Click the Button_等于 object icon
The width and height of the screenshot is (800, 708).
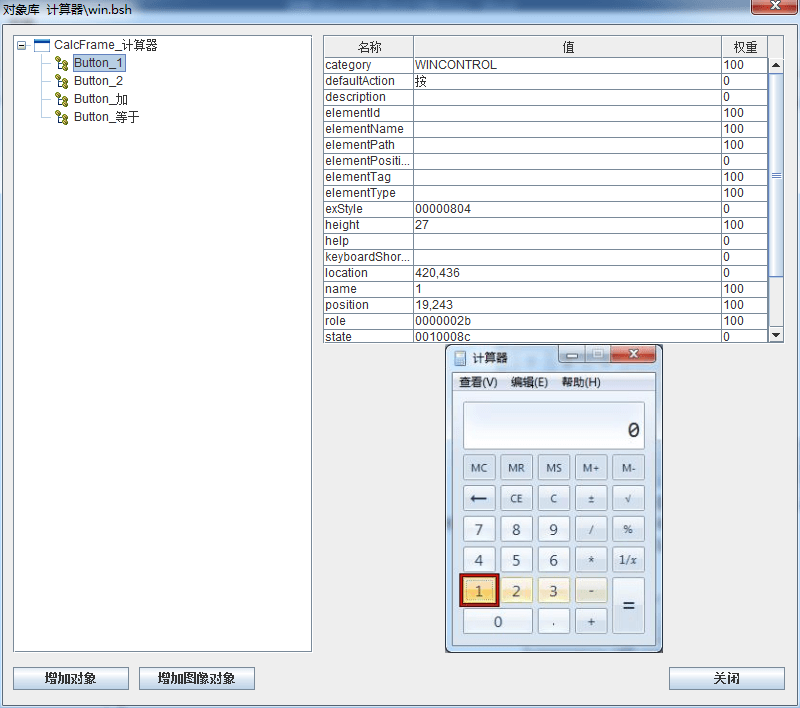tap(62, 117)
